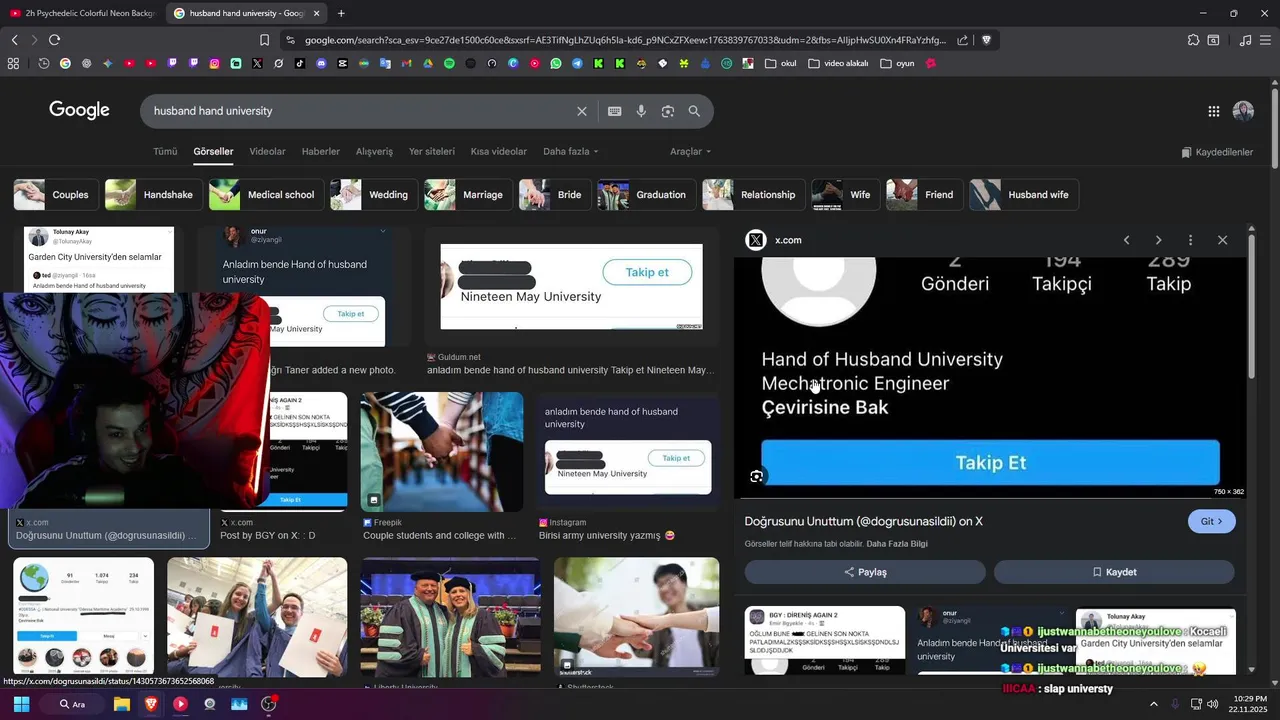
Task: Start voice search with the microphone icon
Action: point(641,111)
